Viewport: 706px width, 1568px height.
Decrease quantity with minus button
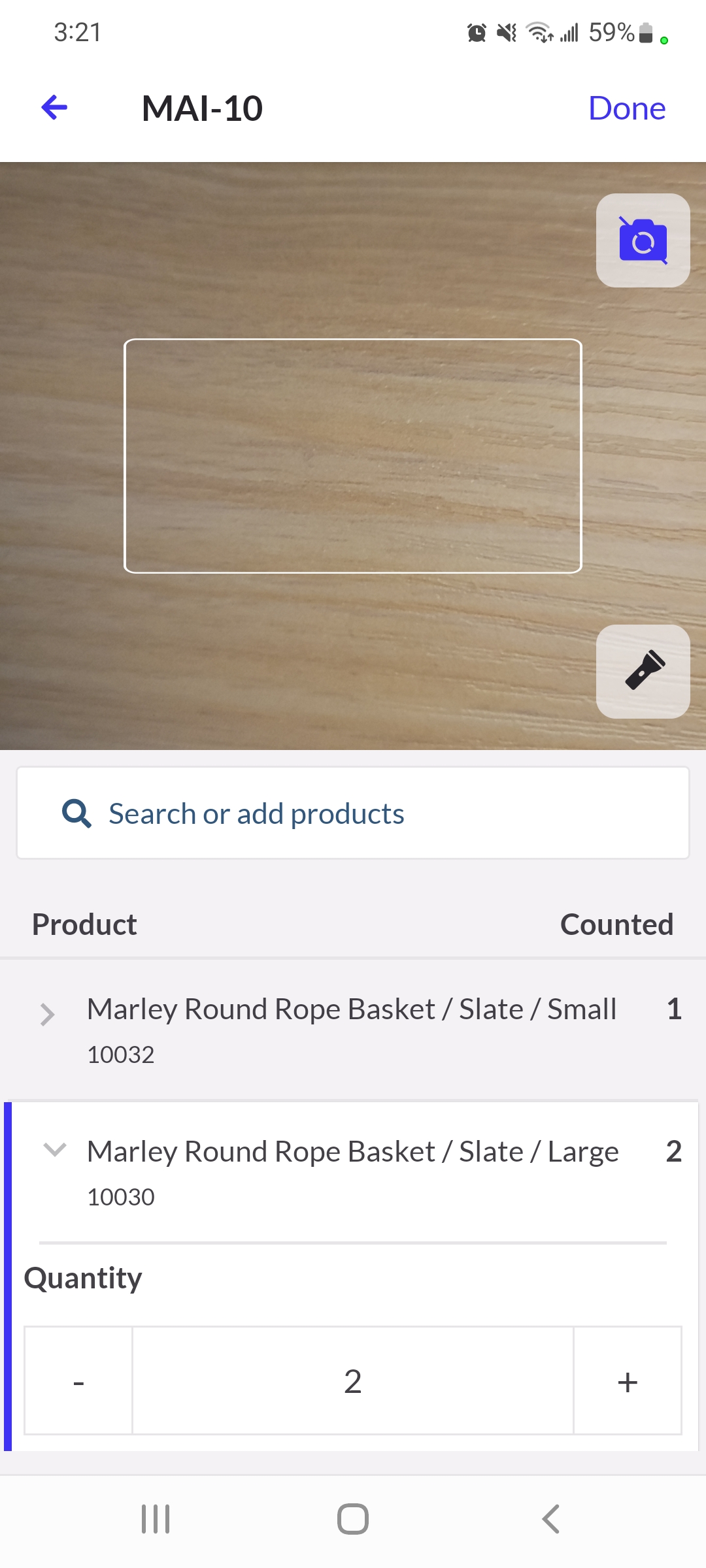(78, 1381)
